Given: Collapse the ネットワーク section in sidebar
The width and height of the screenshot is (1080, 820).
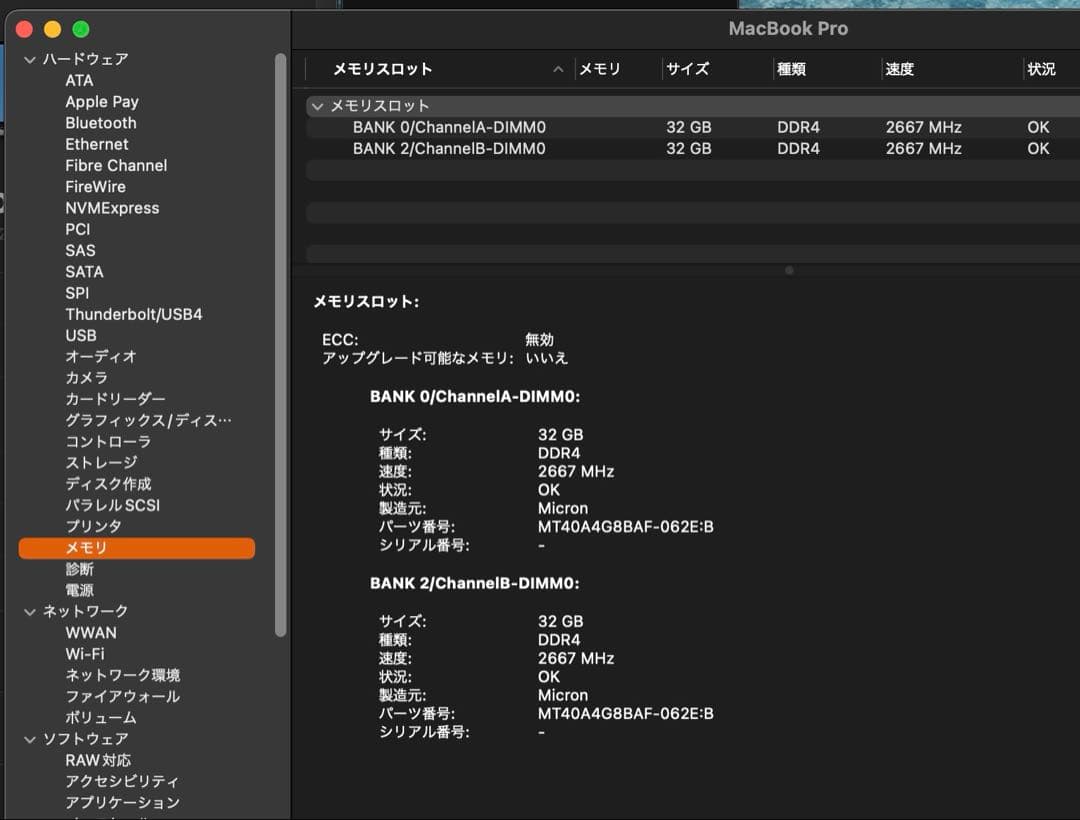Looking at the screenshot, I should [x=30, y=610].
